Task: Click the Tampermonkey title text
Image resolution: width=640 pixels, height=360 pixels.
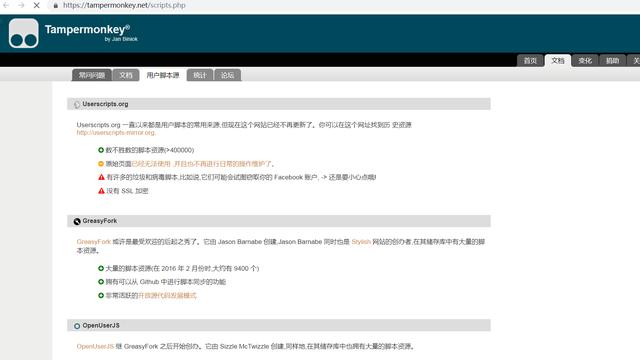Action: pyautogui.click(x=87, y=29)
